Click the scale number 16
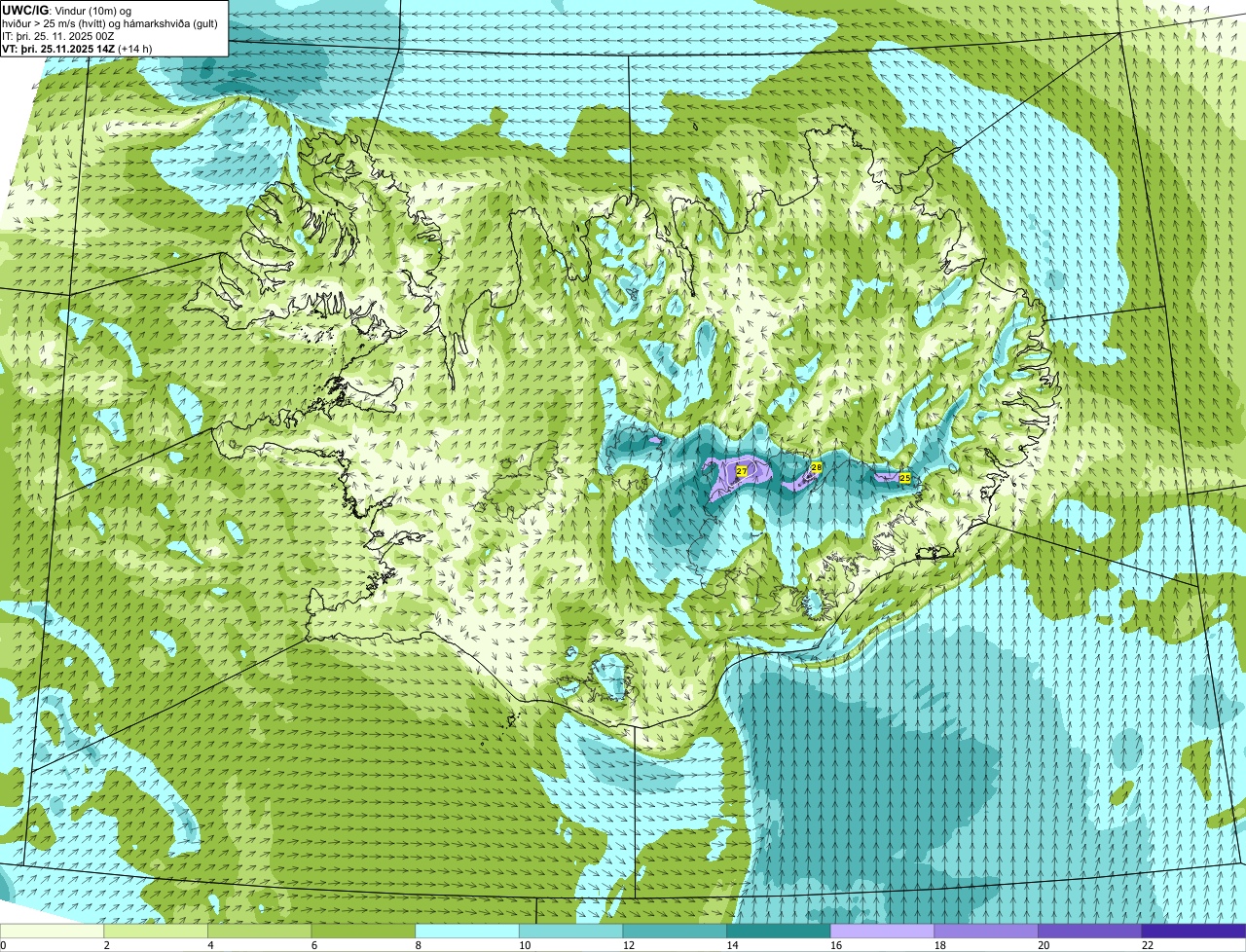This screenshot has width=1246, height=952. pyautogui.click(x=836, y=945)
